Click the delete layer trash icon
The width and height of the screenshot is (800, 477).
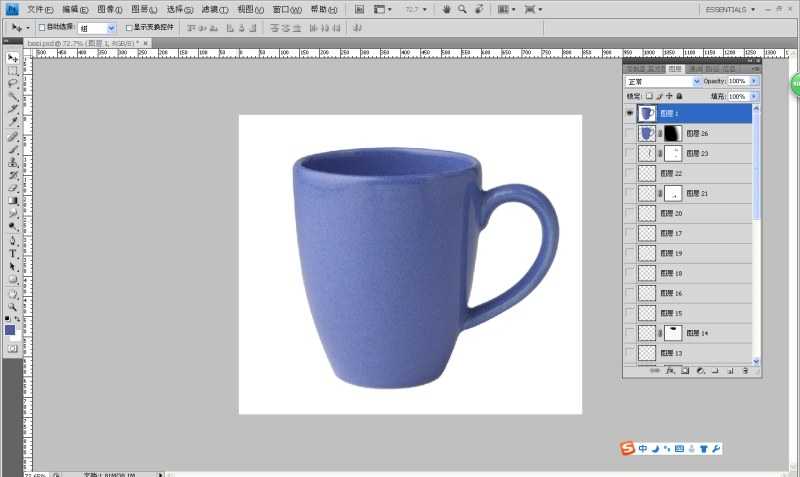click(x=746, y=371)
